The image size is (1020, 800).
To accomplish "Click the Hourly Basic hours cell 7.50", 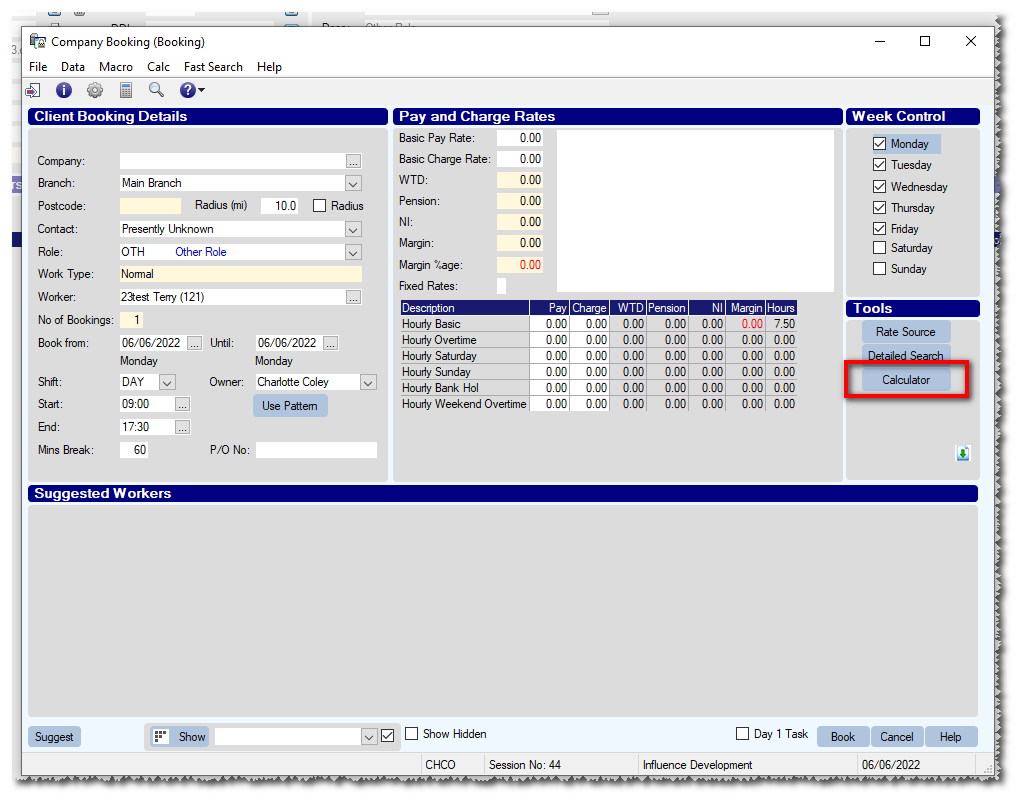I will pyautogui.click(x=781, y=324).
